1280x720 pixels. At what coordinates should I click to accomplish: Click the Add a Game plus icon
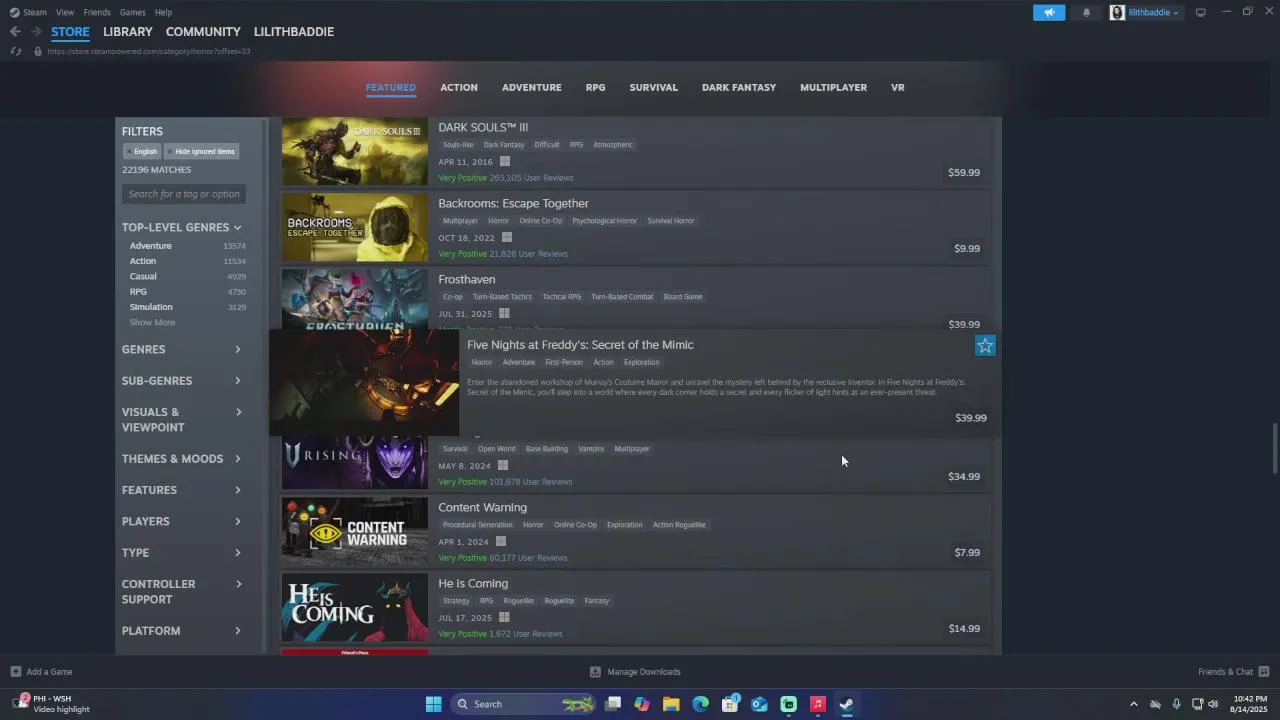(x=15, y=672)
